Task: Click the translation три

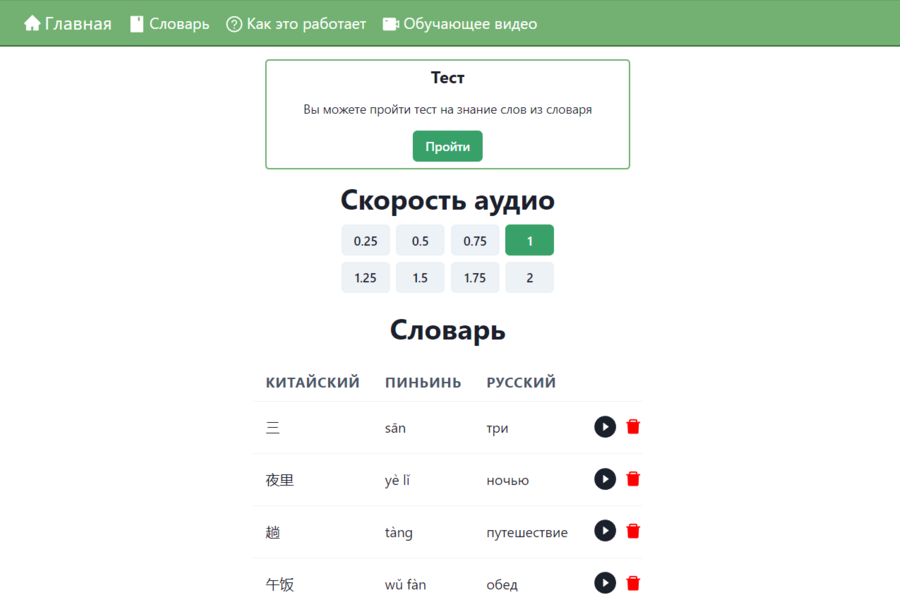Action: 497,428
